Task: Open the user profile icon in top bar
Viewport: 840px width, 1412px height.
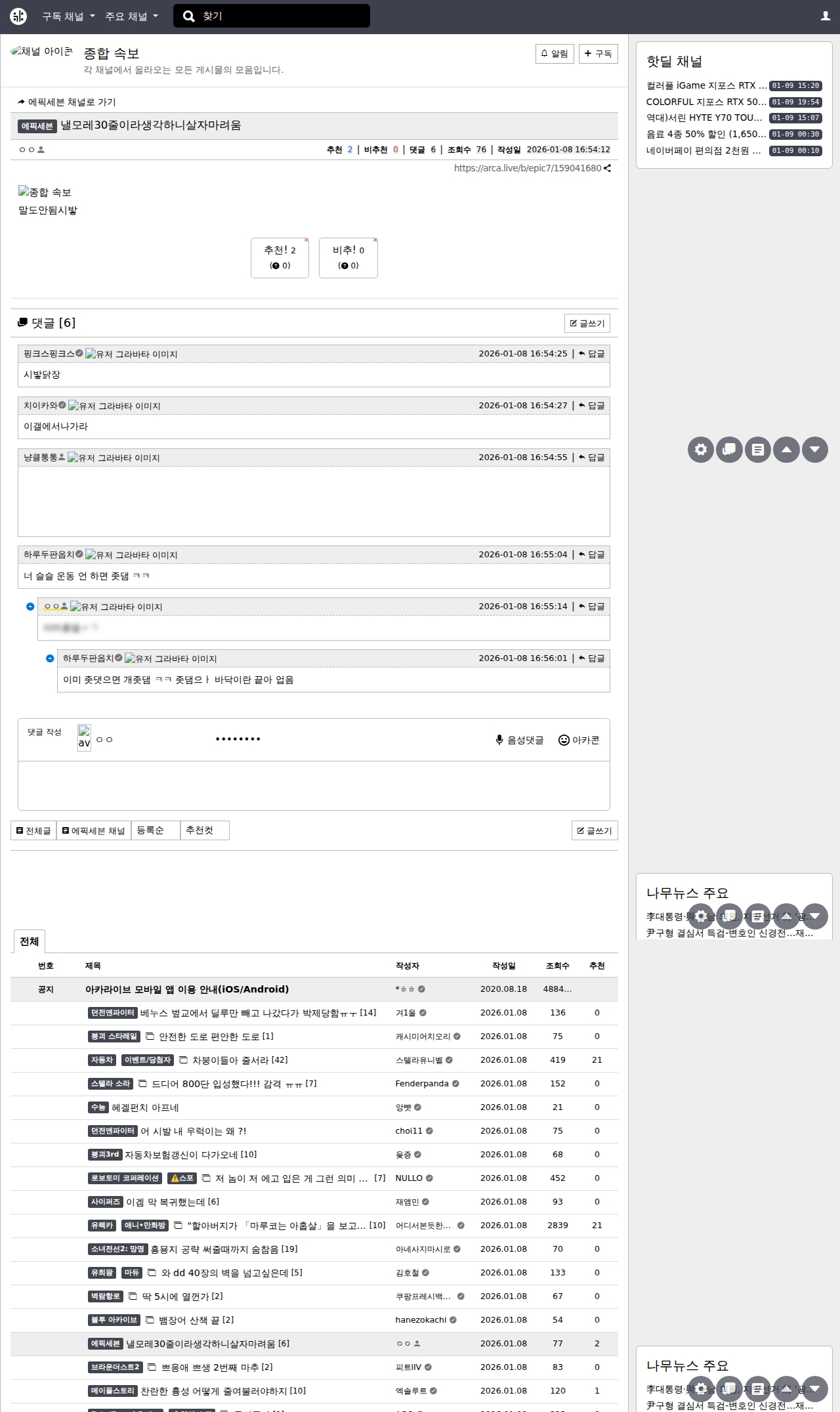Action: [x=826, y=16]
